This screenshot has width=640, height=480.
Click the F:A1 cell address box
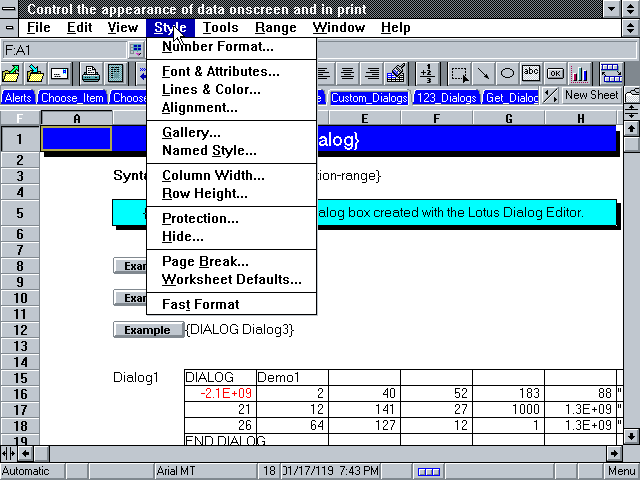click(x=64, y=50)
